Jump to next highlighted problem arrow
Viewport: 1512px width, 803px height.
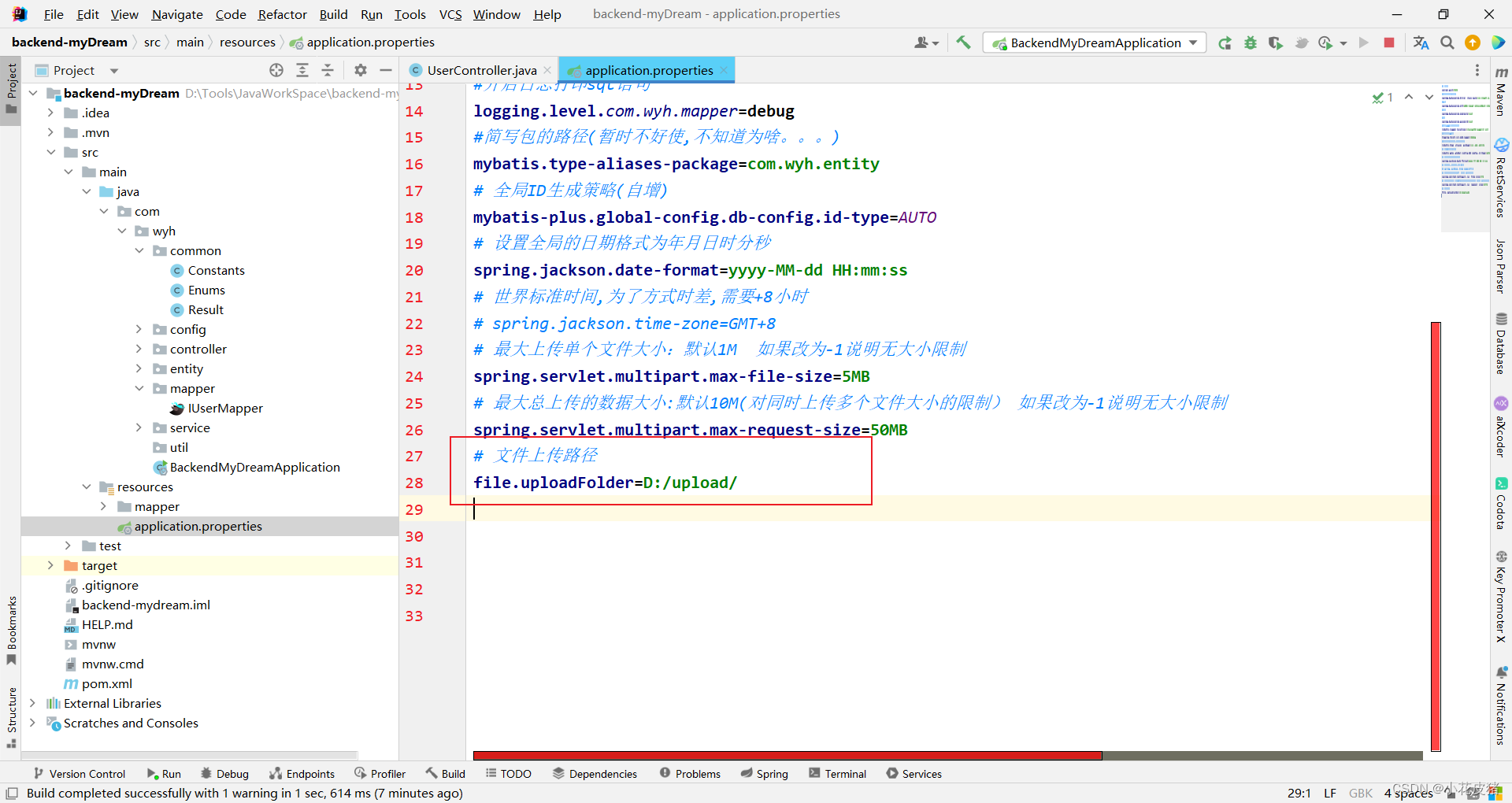tap(1429, 97)
